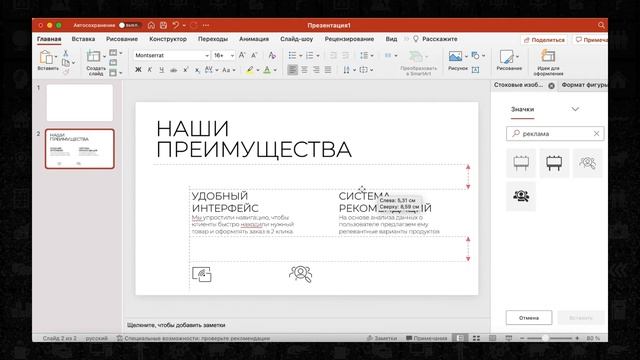Select align text left
Screen dimensions: 640x360
[x=292, y=70]
